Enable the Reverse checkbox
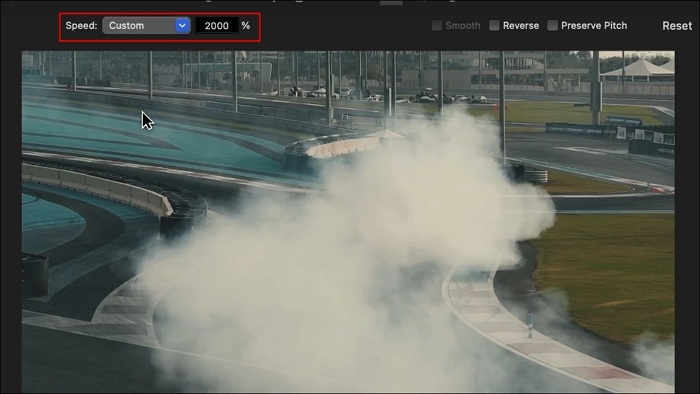Screen dimensions: 700x394 [x=494, y=25]
